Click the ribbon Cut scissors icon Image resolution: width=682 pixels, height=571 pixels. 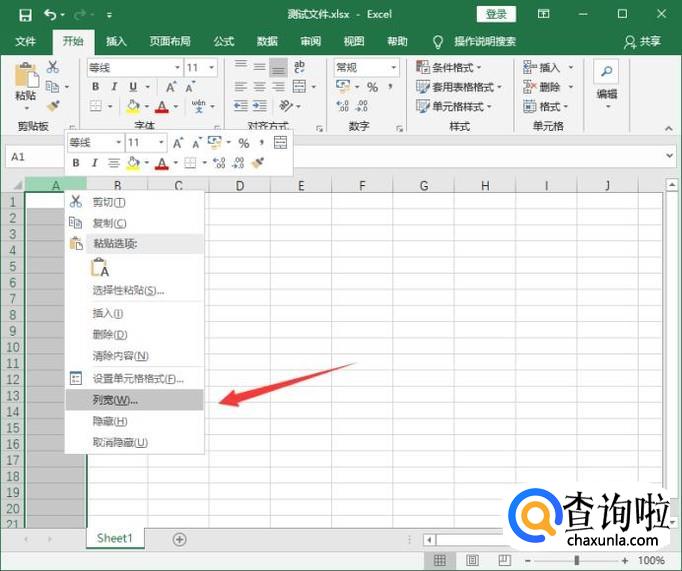(x=53, y=67)
